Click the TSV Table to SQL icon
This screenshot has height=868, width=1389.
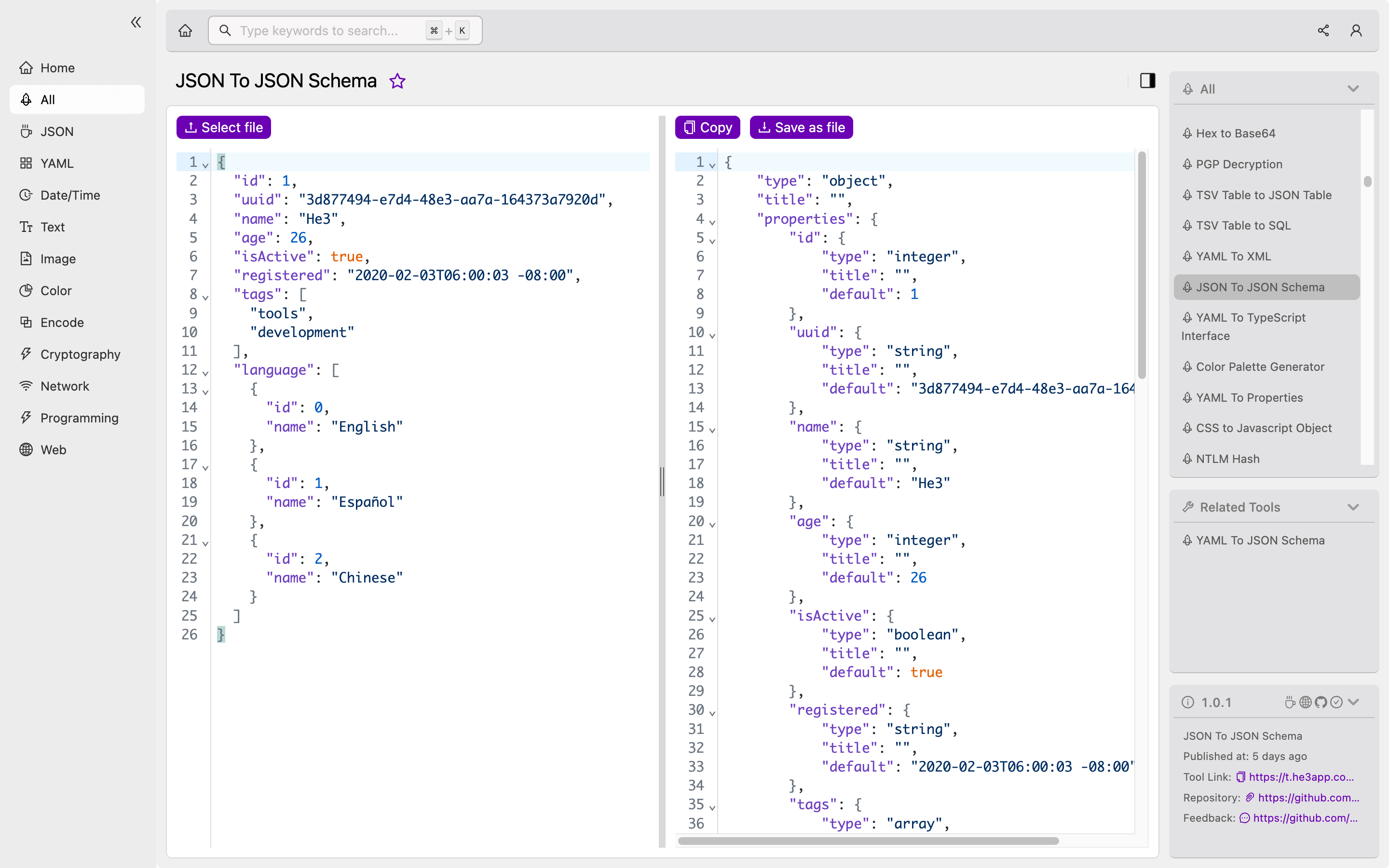(1188, 225)
